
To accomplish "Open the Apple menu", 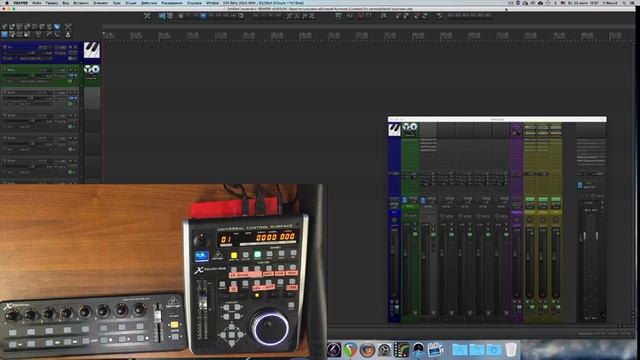I will (x=7, y=3).
